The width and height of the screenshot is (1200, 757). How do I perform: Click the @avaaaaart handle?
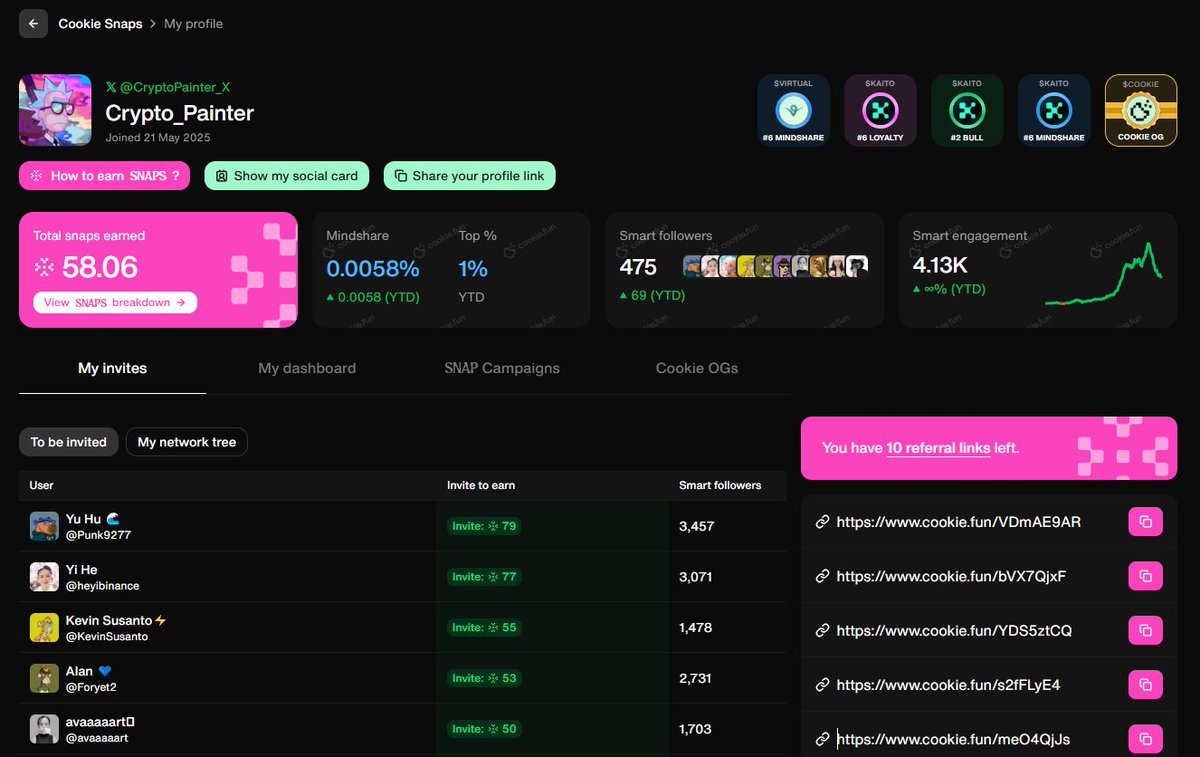(97, 738)
